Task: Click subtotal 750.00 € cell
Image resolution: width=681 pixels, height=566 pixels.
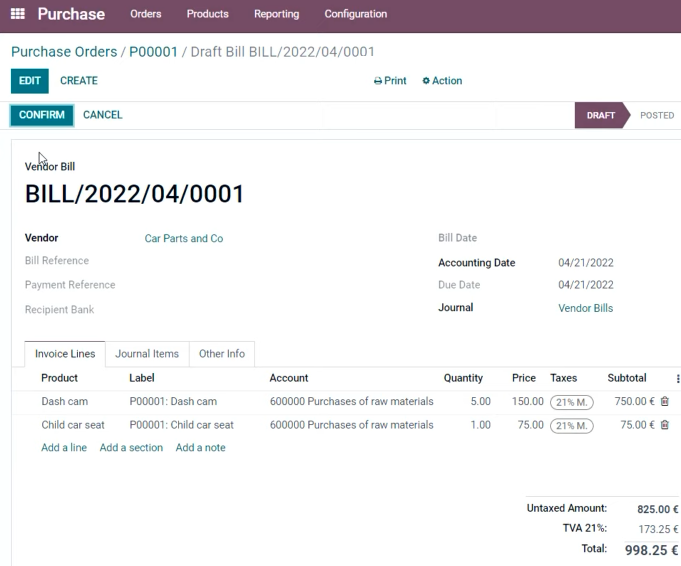Action: [x=634, y=401]
